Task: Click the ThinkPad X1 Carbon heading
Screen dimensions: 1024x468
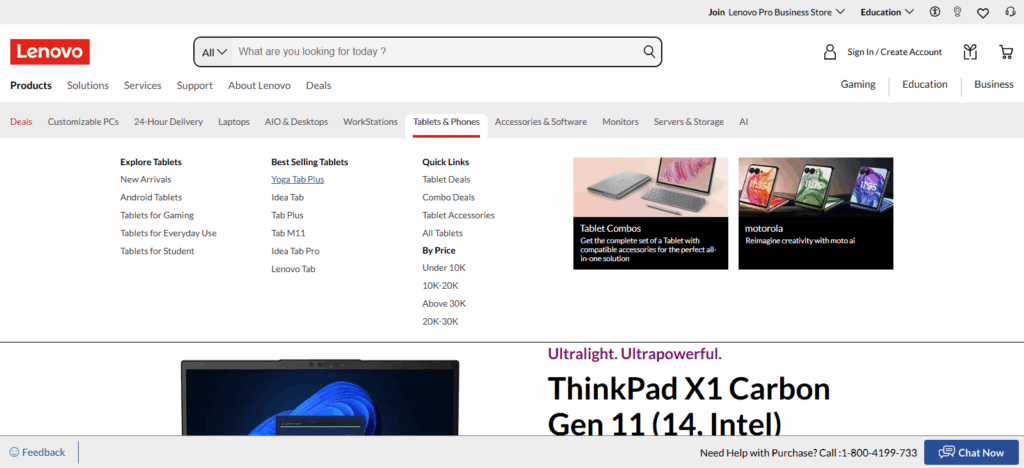Action: coord(689,406)
